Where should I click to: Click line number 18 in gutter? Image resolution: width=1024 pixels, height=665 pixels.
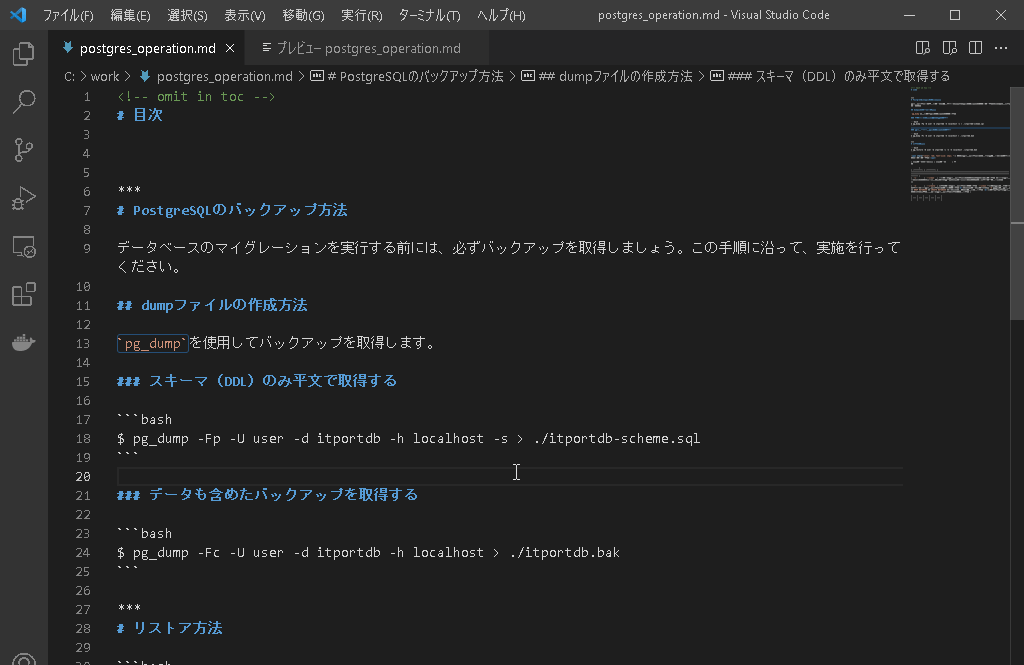click(x=83, y=438)
